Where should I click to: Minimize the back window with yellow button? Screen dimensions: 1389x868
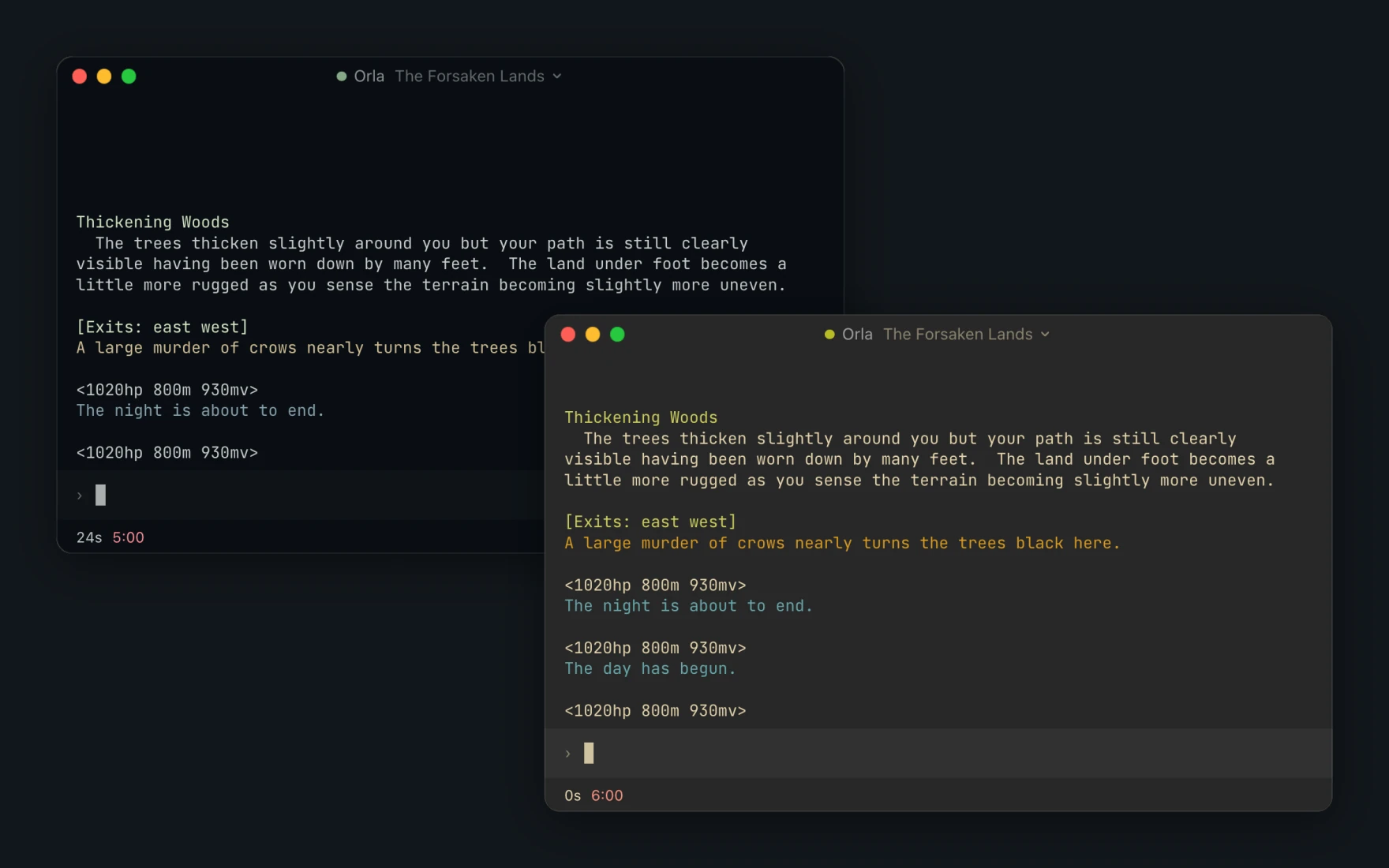[104, 77]
